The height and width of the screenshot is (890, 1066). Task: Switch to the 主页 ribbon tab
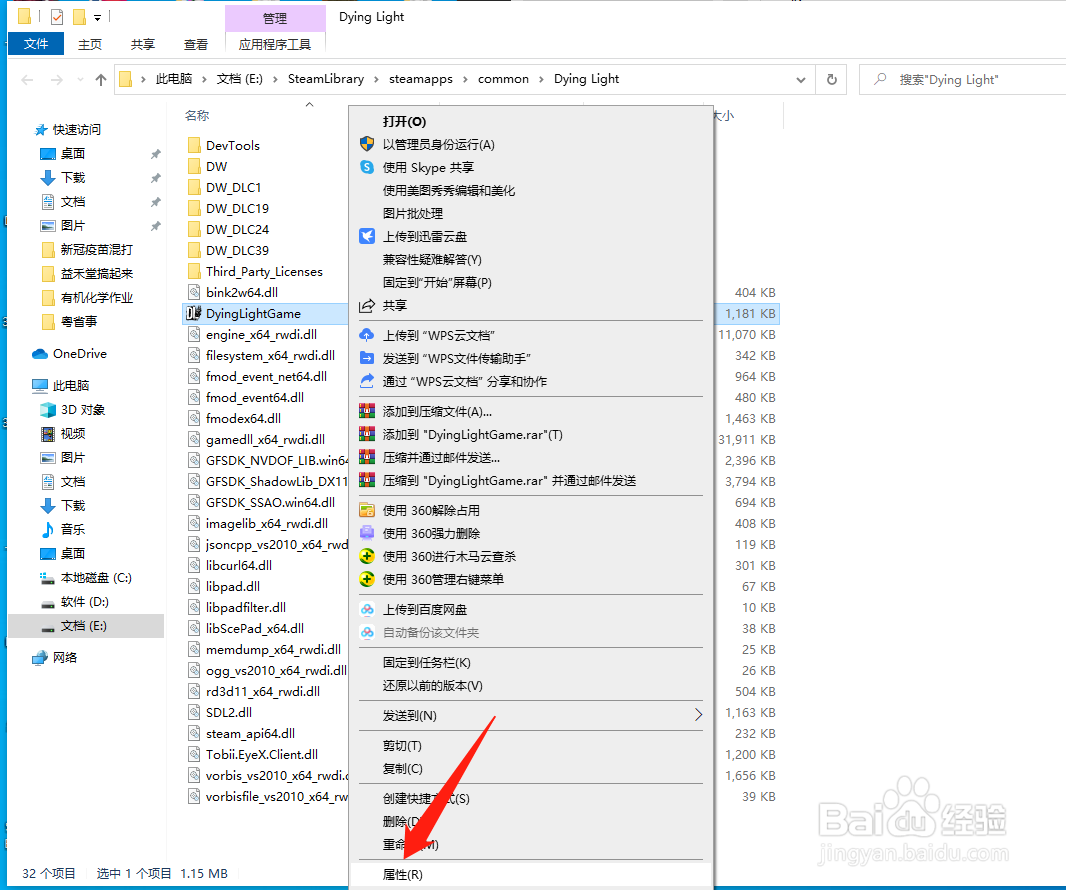(x=90, y=44)
